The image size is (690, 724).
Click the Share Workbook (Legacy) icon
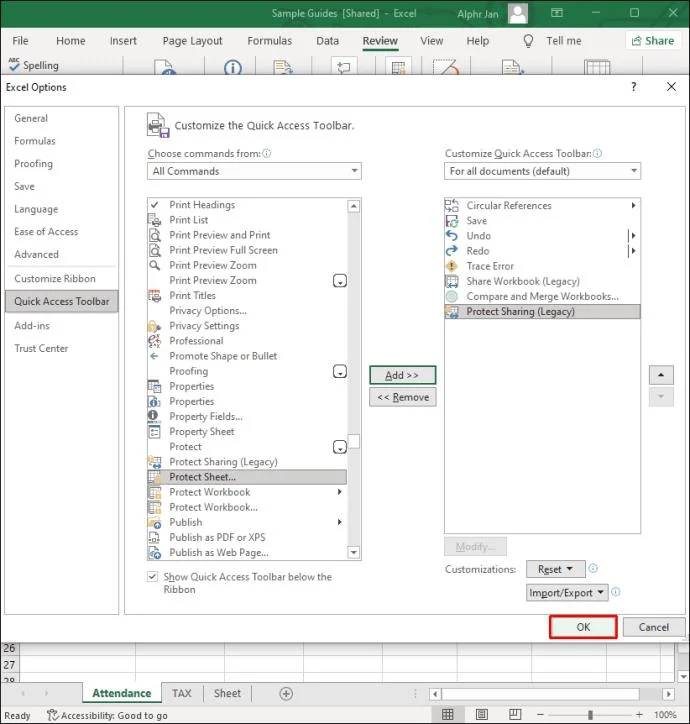(x=452, y=281)
